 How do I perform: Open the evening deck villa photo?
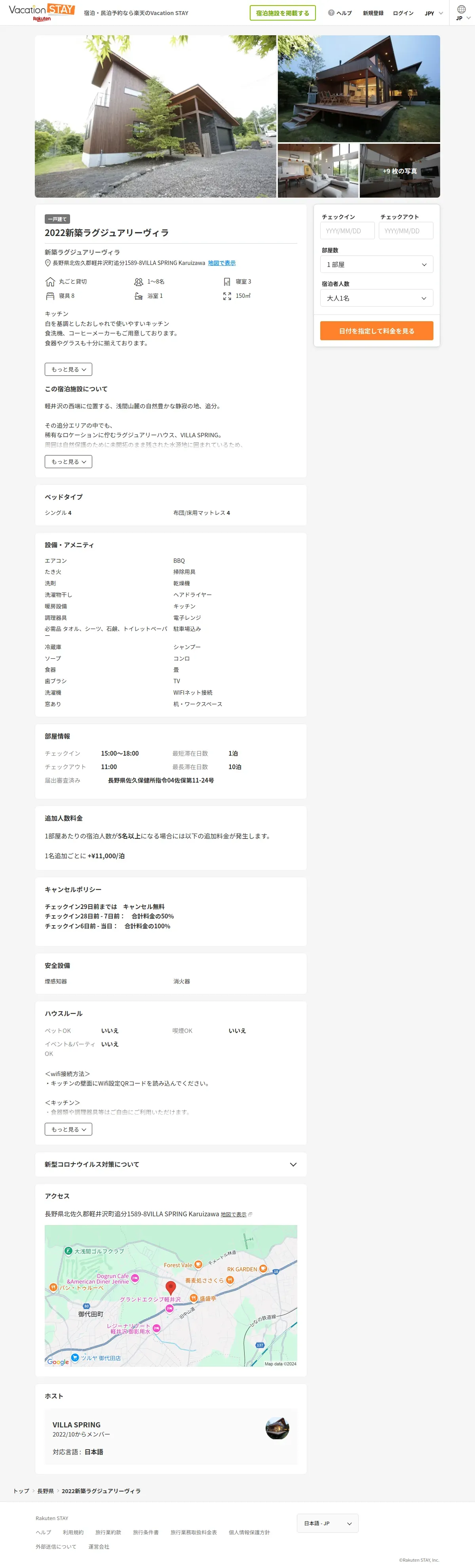pos(359,88)
